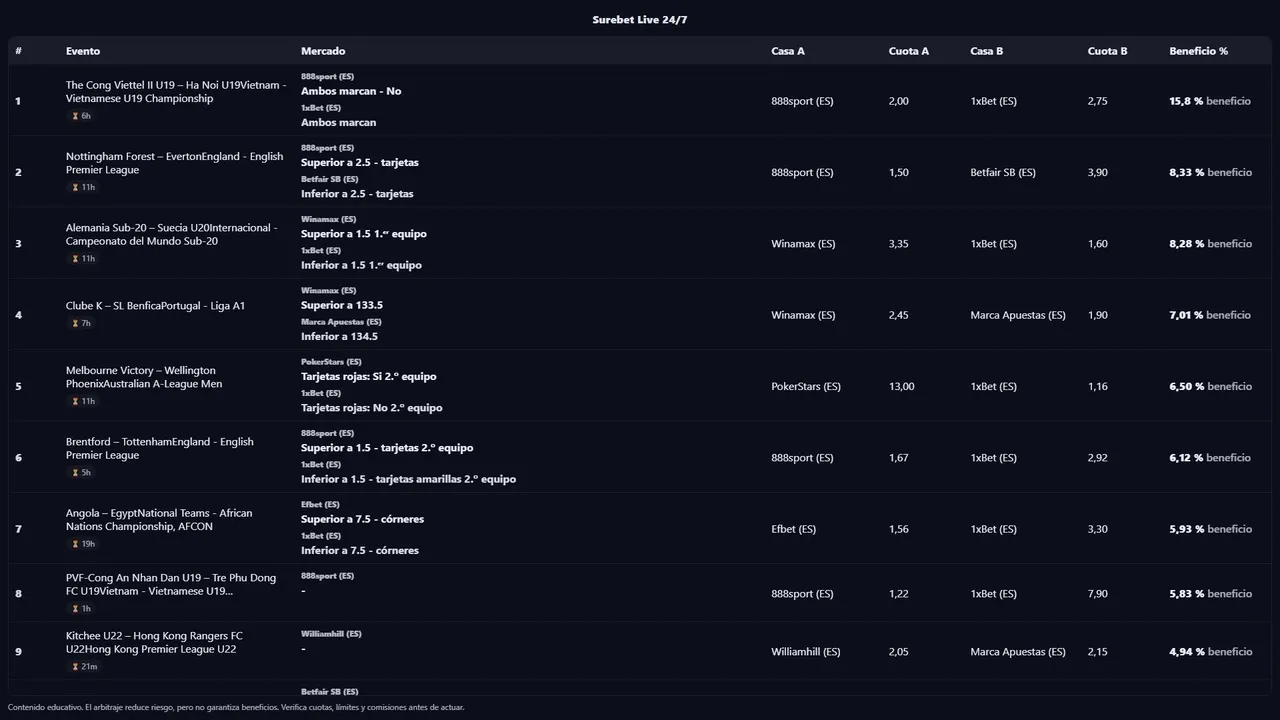1280x720 pixels.
Task: Click hourglass icon under Nottingham Forest – Everton
Action: pyautogui.click(x=75, y=188)
